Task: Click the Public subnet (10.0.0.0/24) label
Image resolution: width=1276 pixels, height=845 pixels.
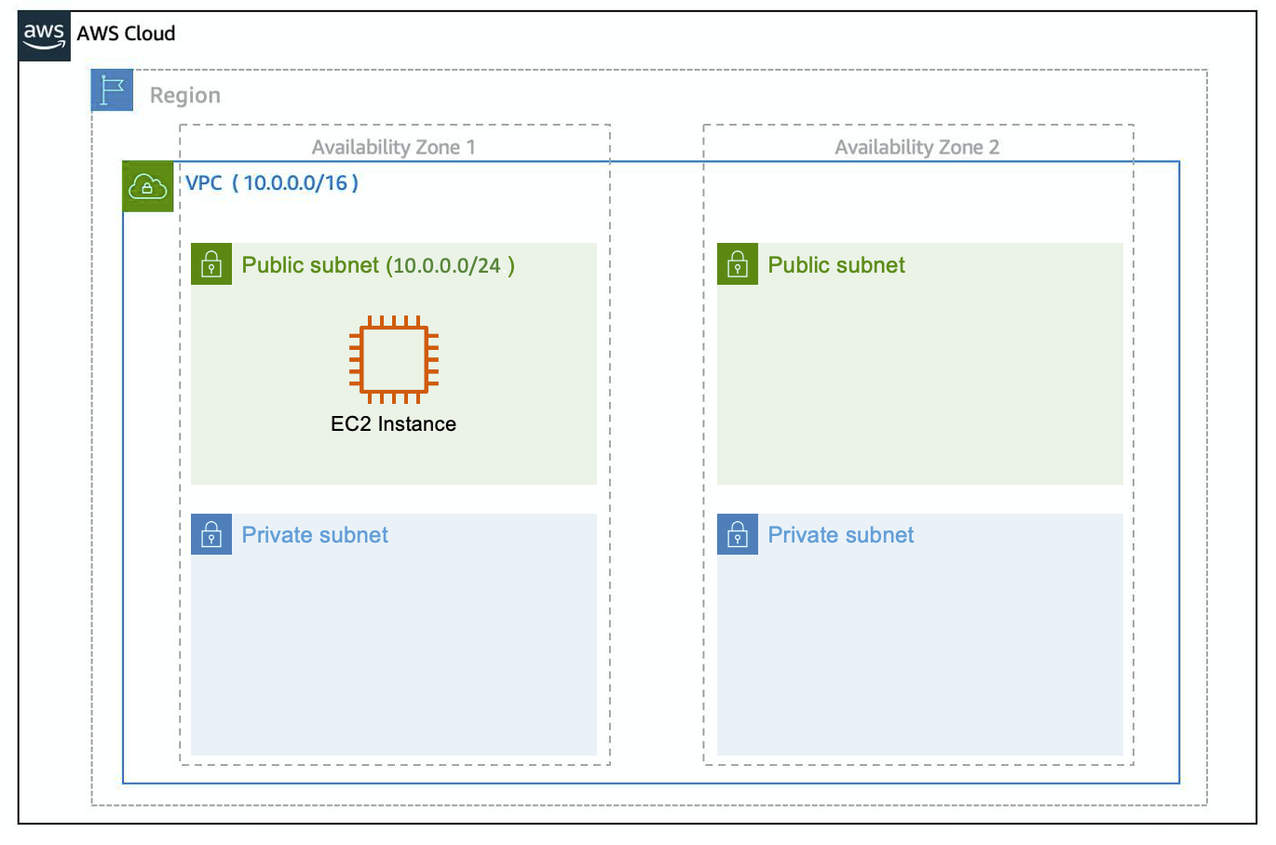Action: tap(378, 265)
